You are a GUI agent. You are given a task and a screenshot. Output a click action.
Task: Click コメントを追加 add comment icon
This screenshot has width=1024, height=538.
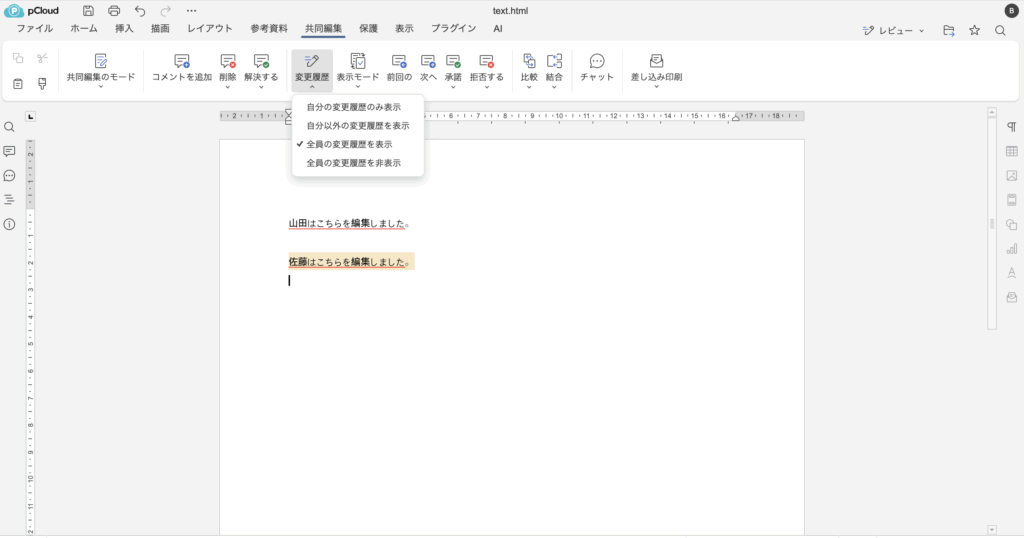[182, 61]
